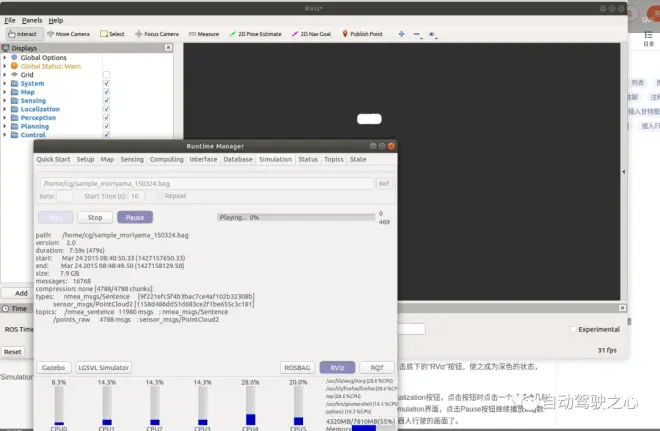Toggle the Map display checkbox
This screenshot has height=431, width=660.
pos(106,92)
